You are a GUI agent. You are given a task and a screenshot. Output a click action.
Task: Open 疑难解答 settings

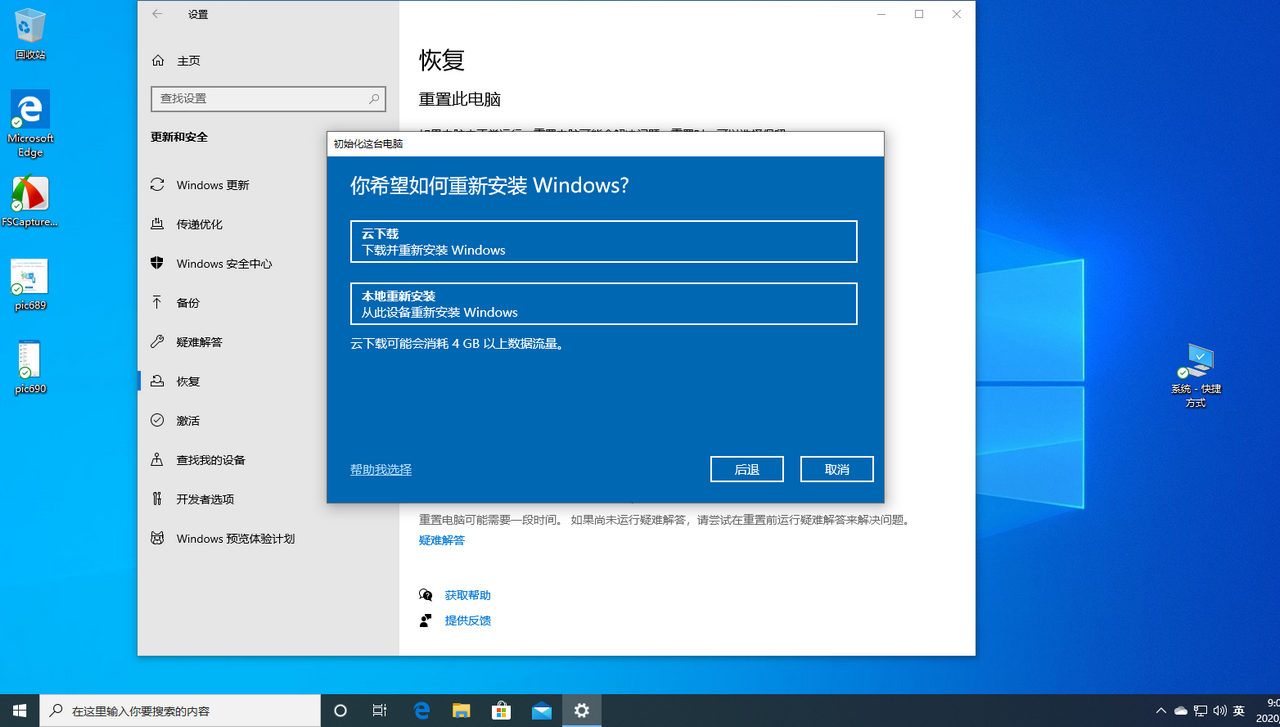[x=196, y=341]
